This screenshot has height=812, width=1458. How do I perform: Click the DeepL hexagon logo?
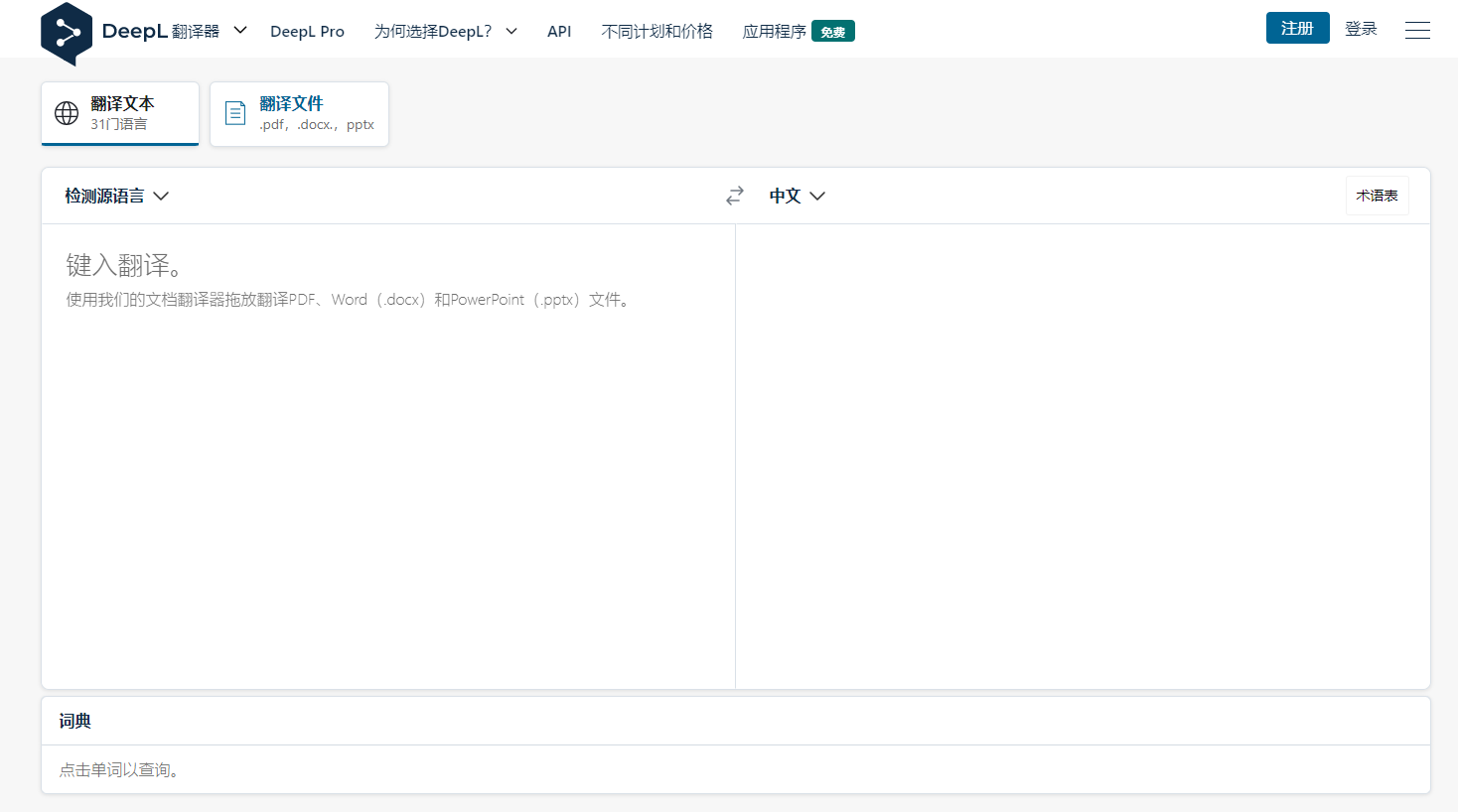67,34
